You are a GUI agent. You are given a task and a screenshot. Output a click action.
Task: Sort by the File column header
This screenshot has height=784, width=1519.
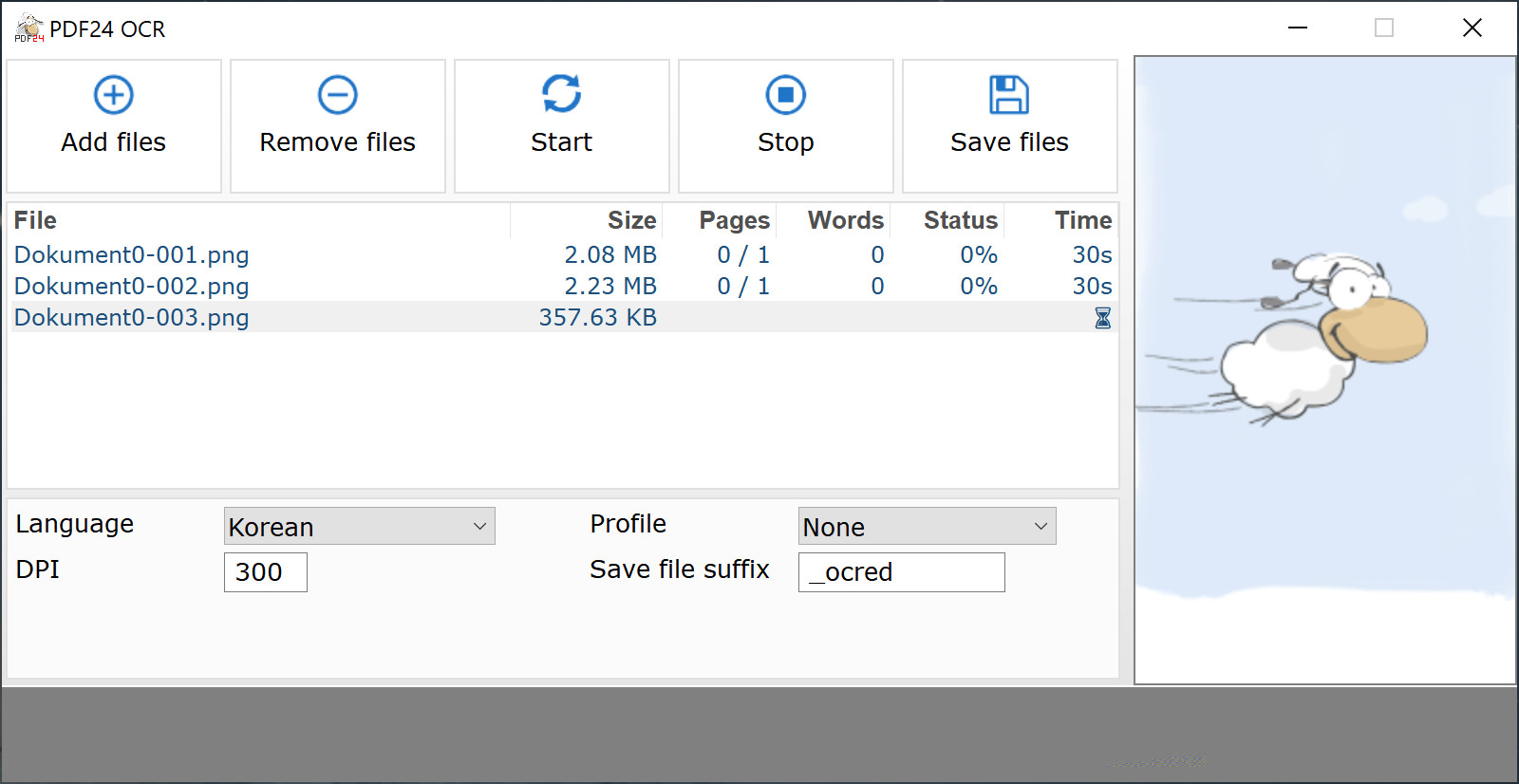tap(259, 220)
